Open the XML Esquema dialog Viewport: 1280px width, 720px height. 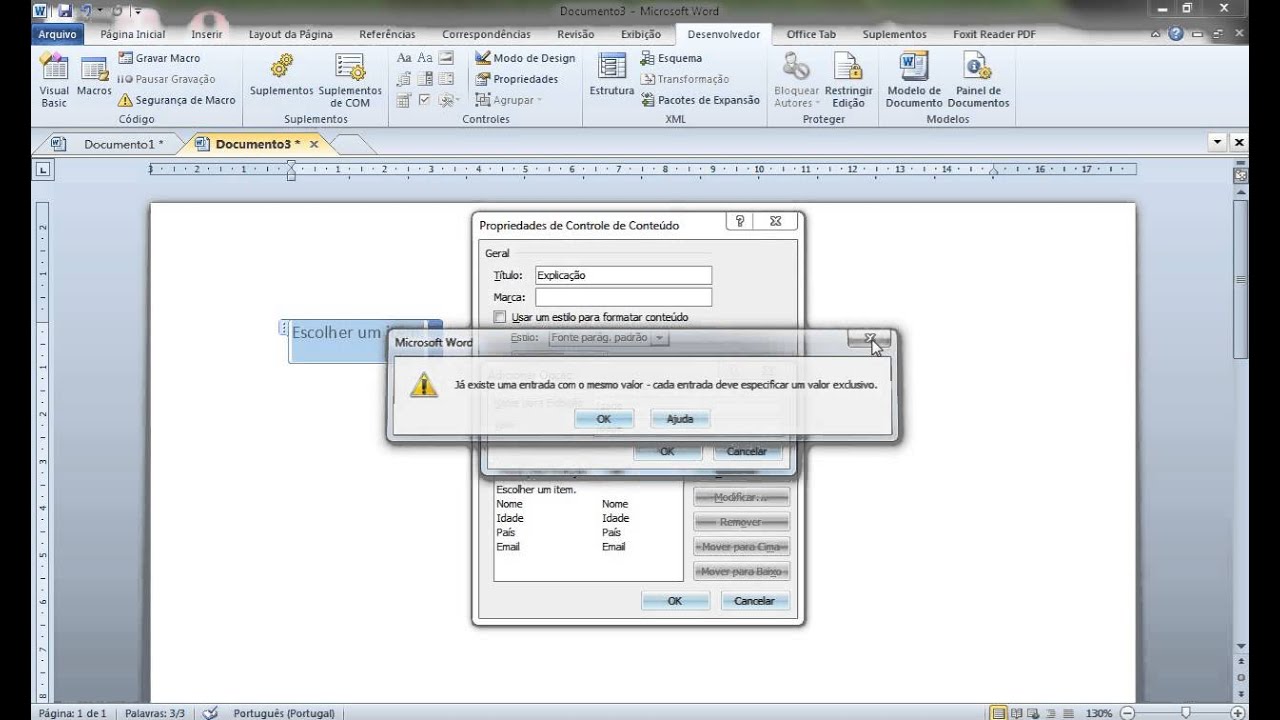(x=671, y=58)
